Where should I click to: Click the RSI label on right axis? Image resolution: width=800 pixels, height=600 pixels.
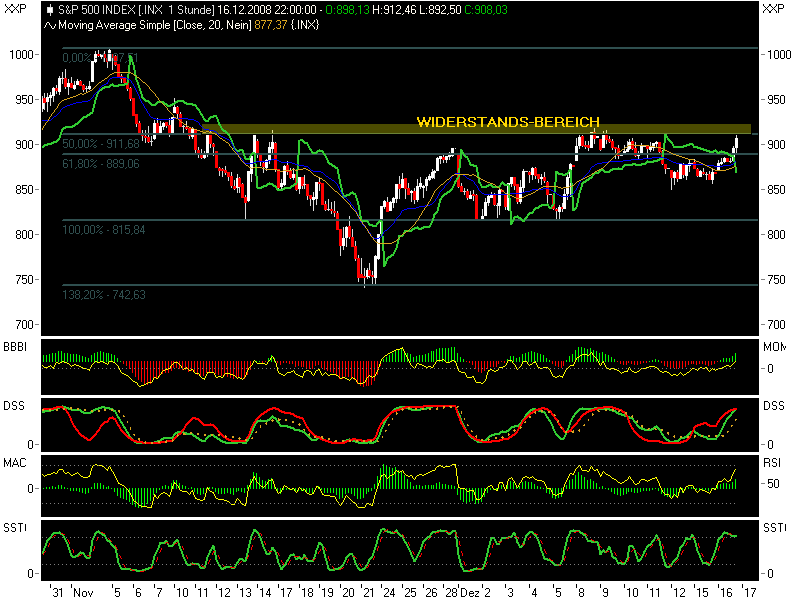point(772,463)
